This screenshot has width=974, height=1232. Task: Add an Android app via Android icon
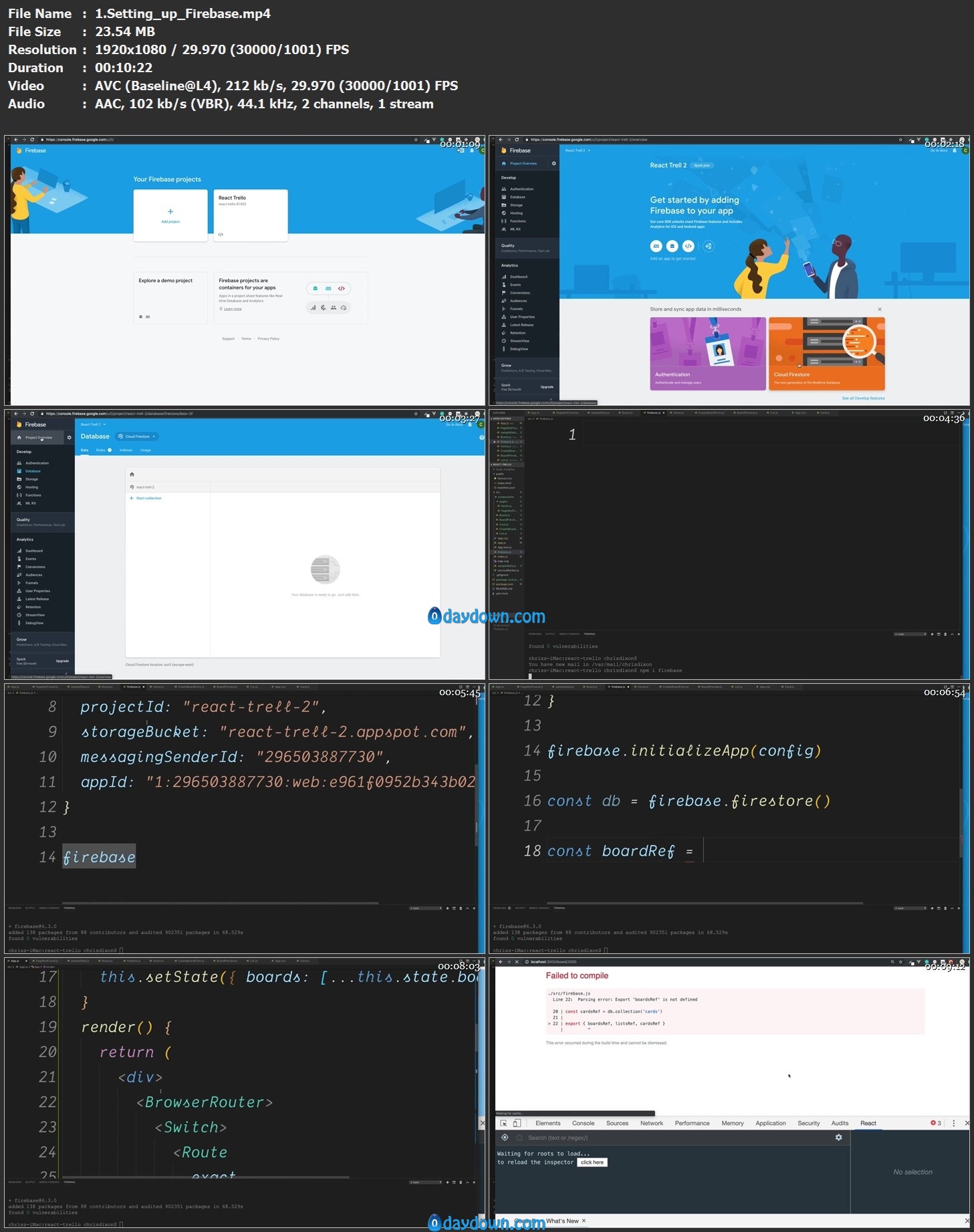click(673, 246)
